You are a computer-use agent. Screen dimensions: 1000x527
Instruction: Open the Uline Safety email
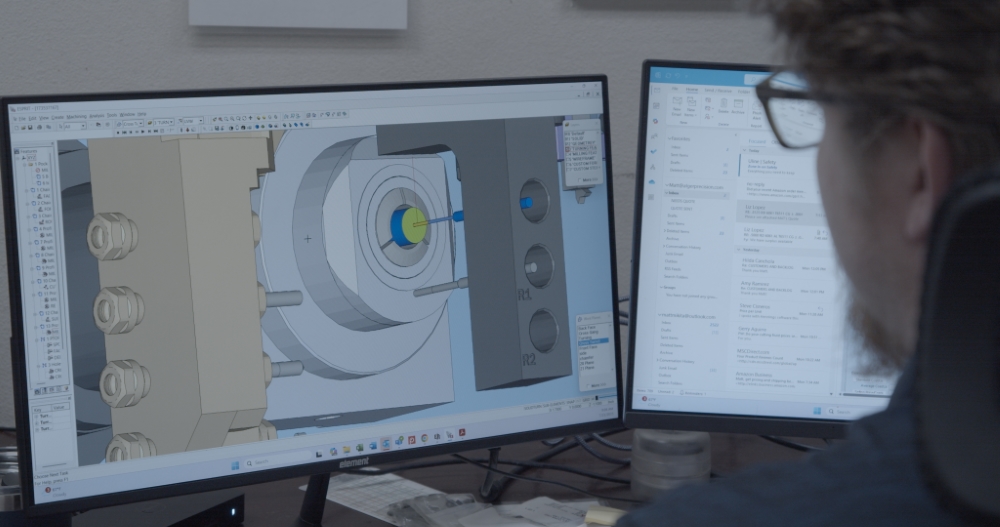[778, 166]
